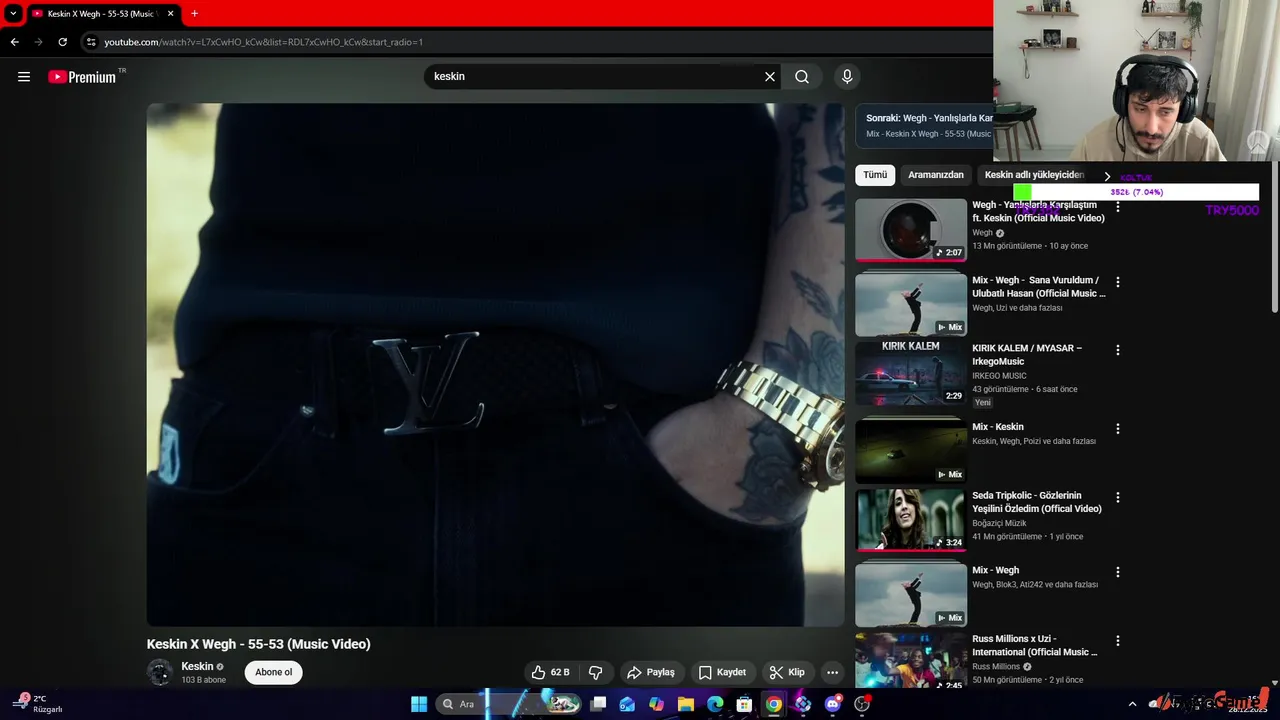Open the Boğaziçi Müzik channel name

[x=999, y=523]
